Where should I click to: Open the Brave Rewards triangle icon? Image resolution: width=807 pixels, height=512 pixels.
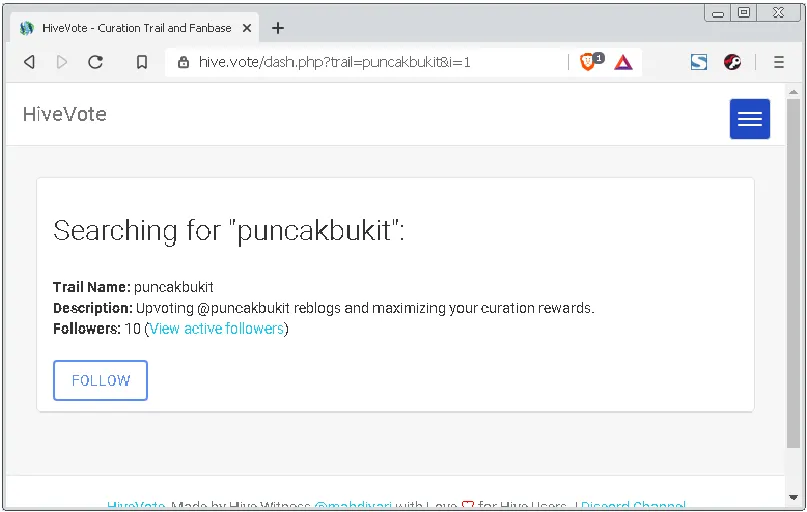point(623,62)
